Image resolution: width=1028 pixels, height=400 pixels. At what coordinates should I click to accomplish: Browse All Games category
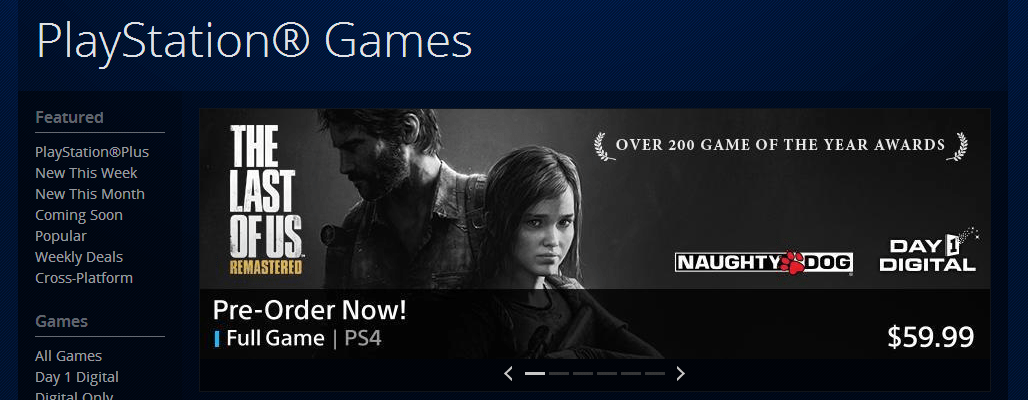pyautogui.click(x=68, y=356)
